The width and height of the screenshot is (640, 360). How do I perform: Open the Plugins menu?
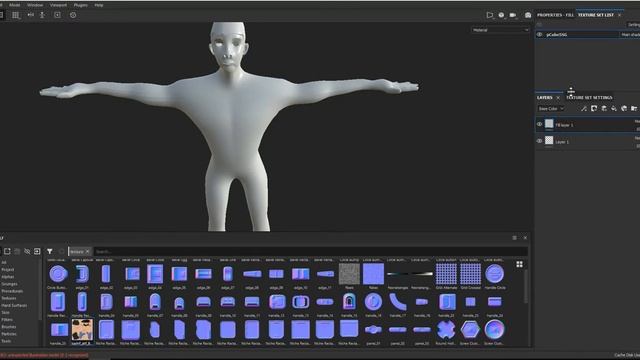[x=80, y=5]
